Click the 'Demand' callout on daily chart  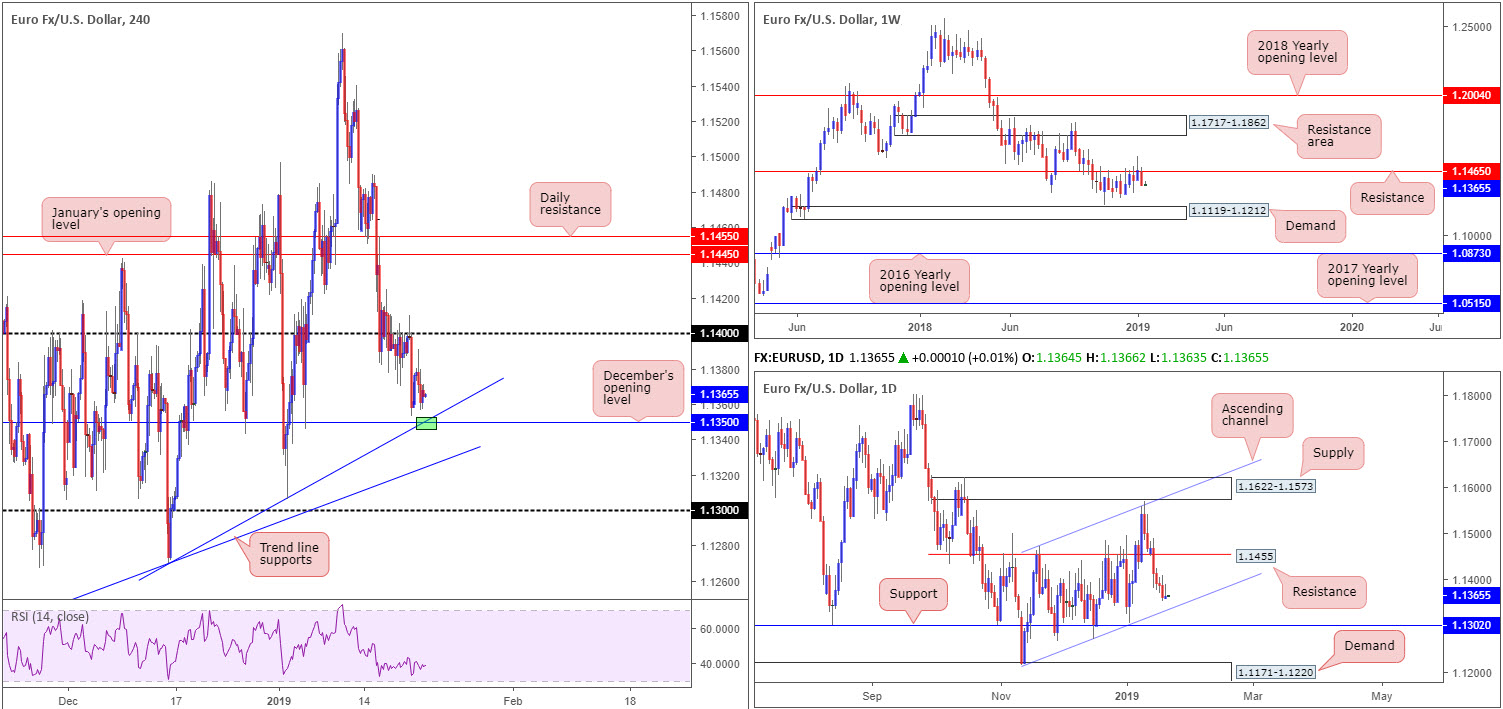click(x=1369, y=646)
